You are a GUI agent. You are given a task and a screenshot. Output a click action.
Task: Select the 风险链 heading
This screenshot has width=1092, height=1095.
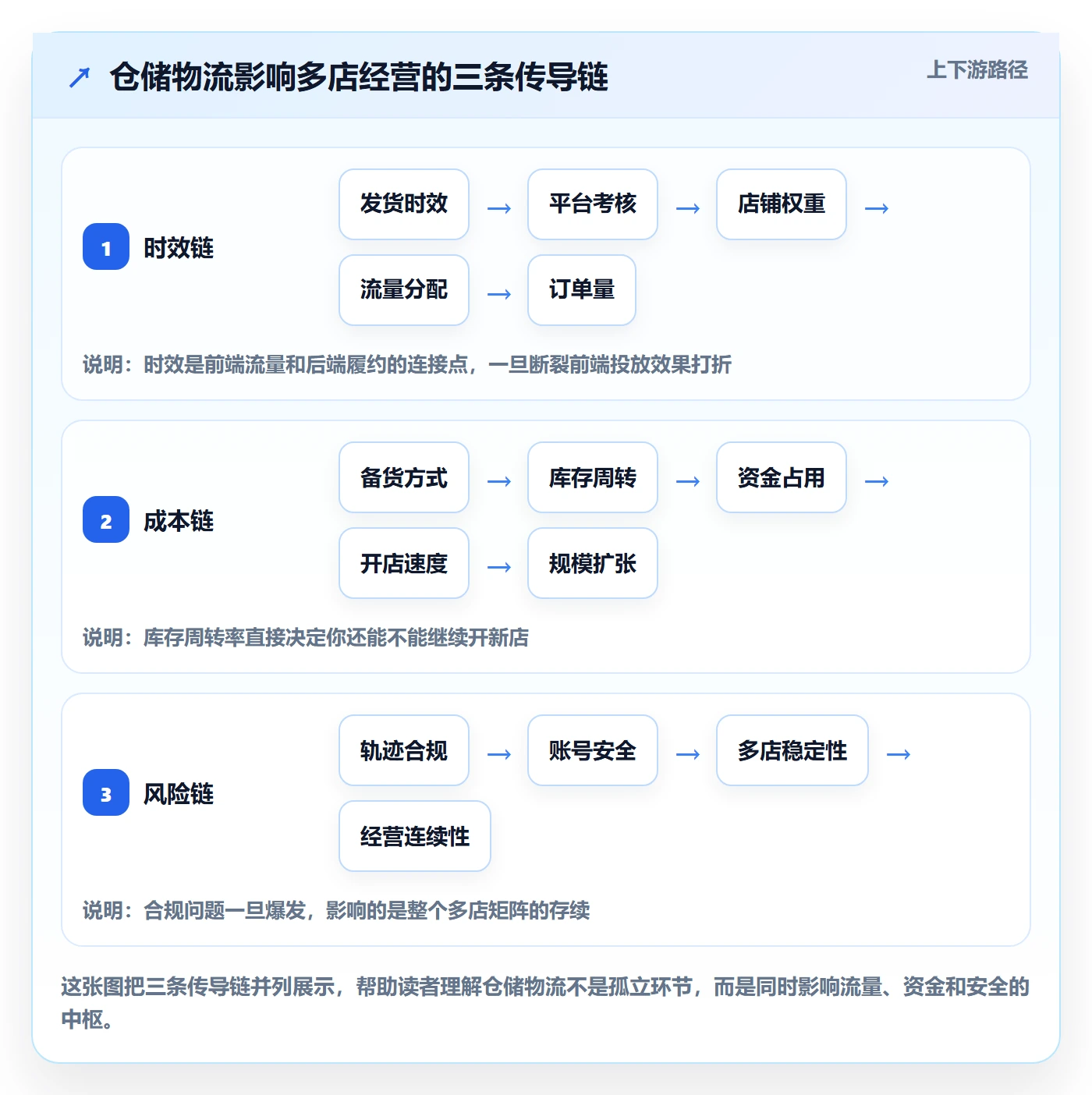click(x=179, y=794)
